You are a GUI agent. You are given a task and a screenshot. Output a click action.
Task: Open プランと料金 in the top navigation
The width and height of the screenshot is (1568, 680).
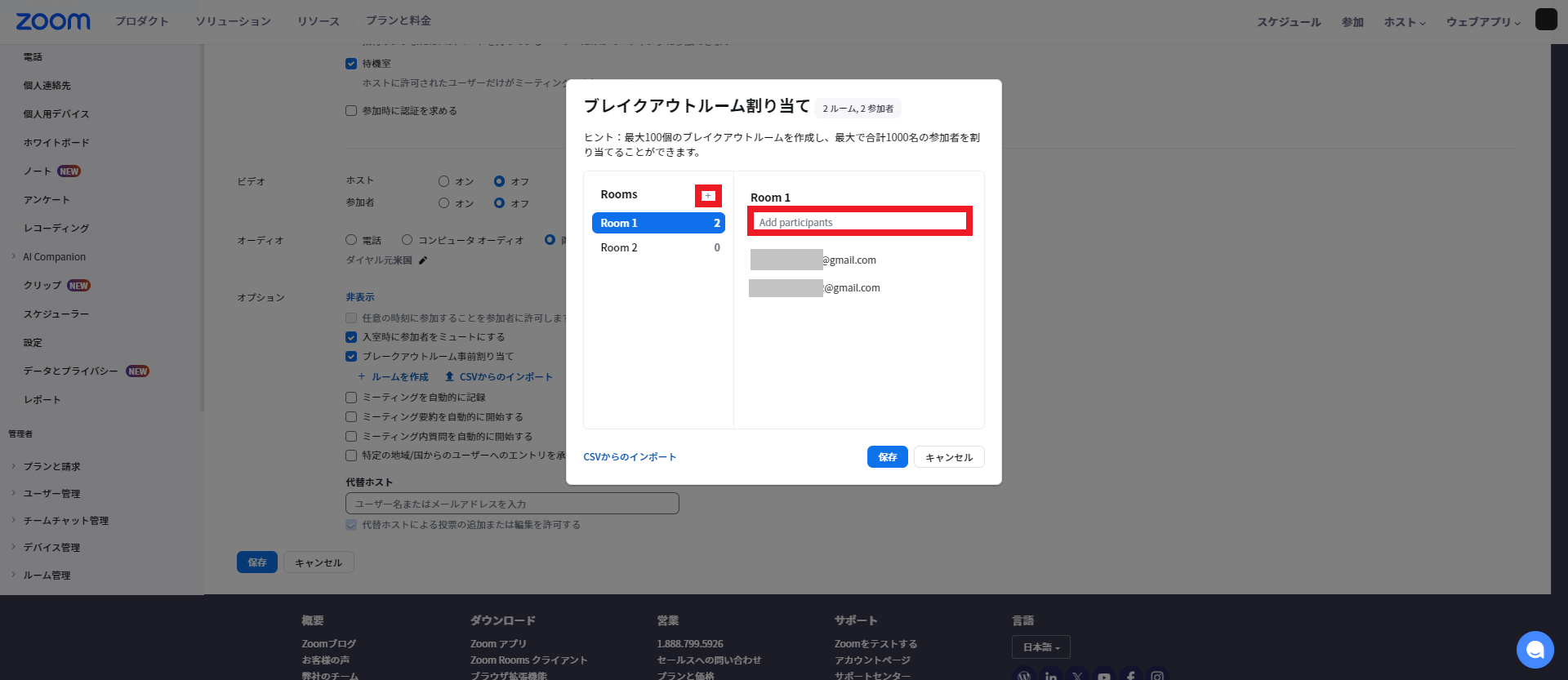tap(398, 20)
